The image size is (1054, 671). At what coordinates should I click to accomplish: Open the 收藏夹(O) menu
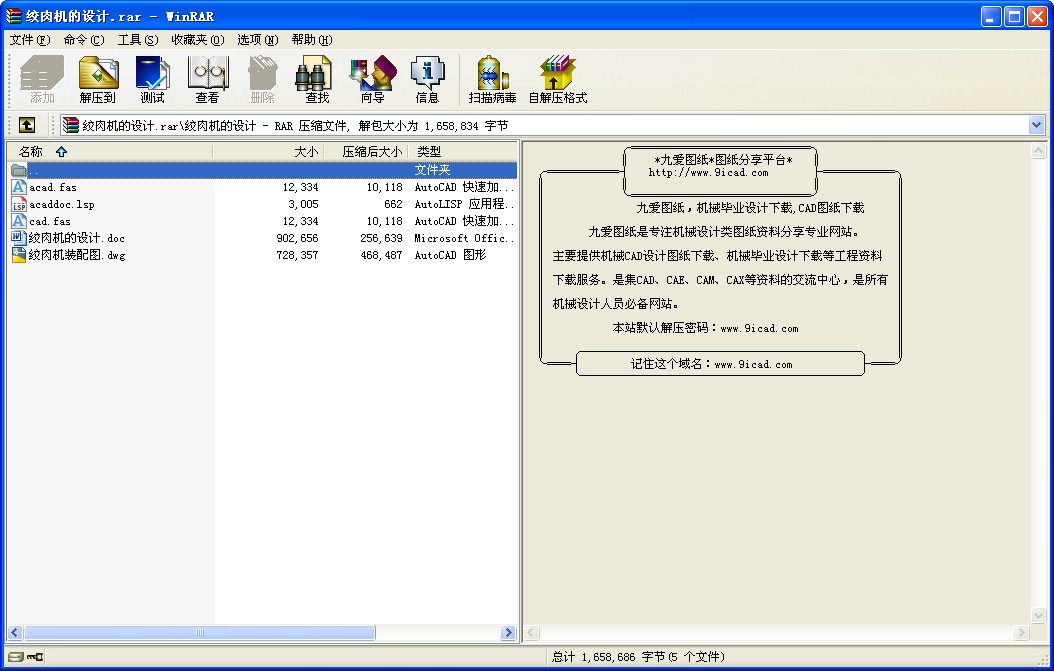tap(198, 40)
